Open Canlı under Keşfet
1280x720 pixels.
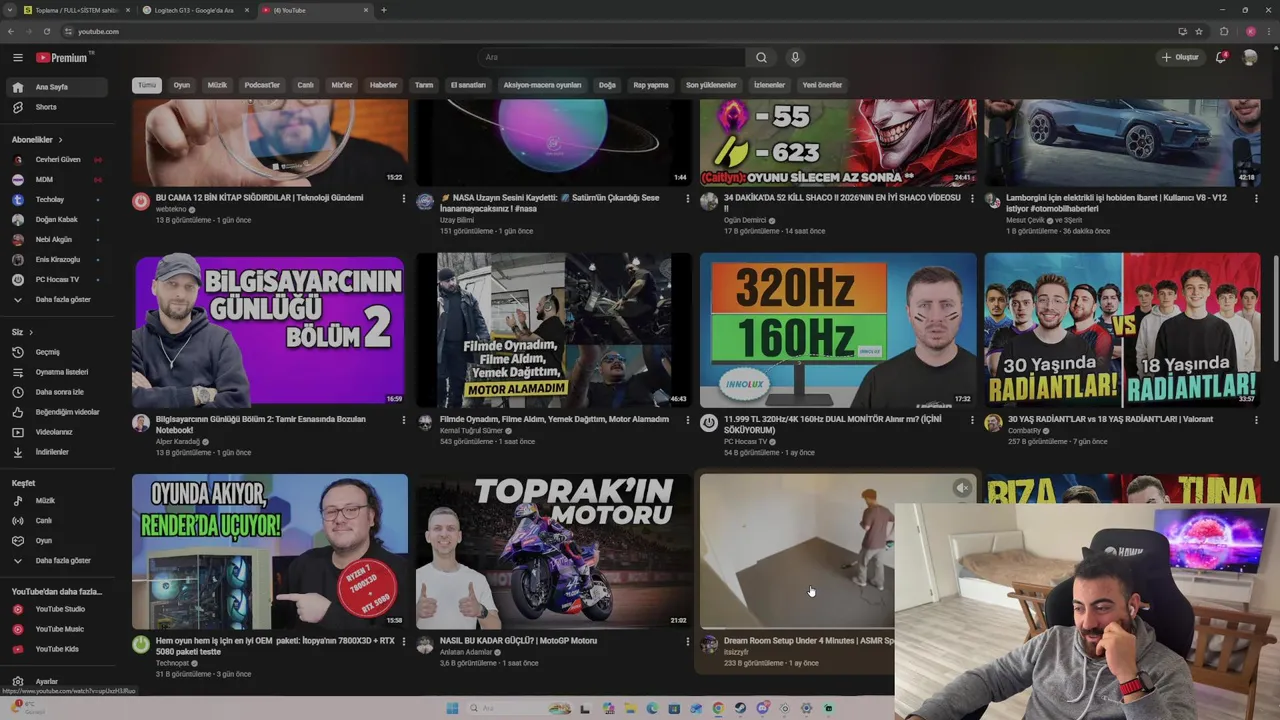[58, 520]
